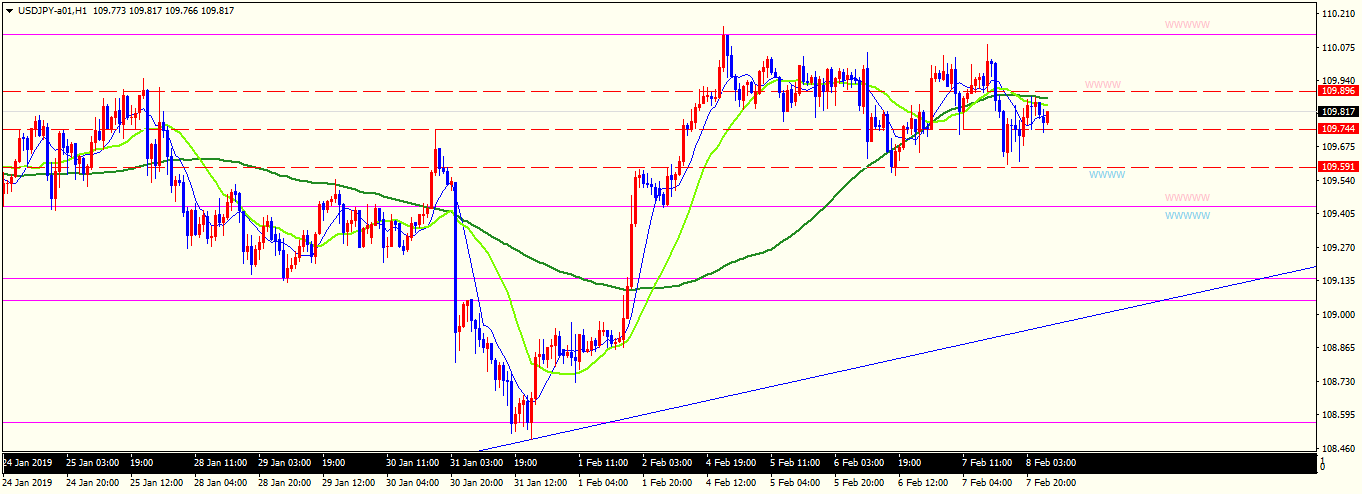Screen dimensions: 1362x494
Task: Click the 30 Jan 11:00 time label
Action: click(412, 463)
